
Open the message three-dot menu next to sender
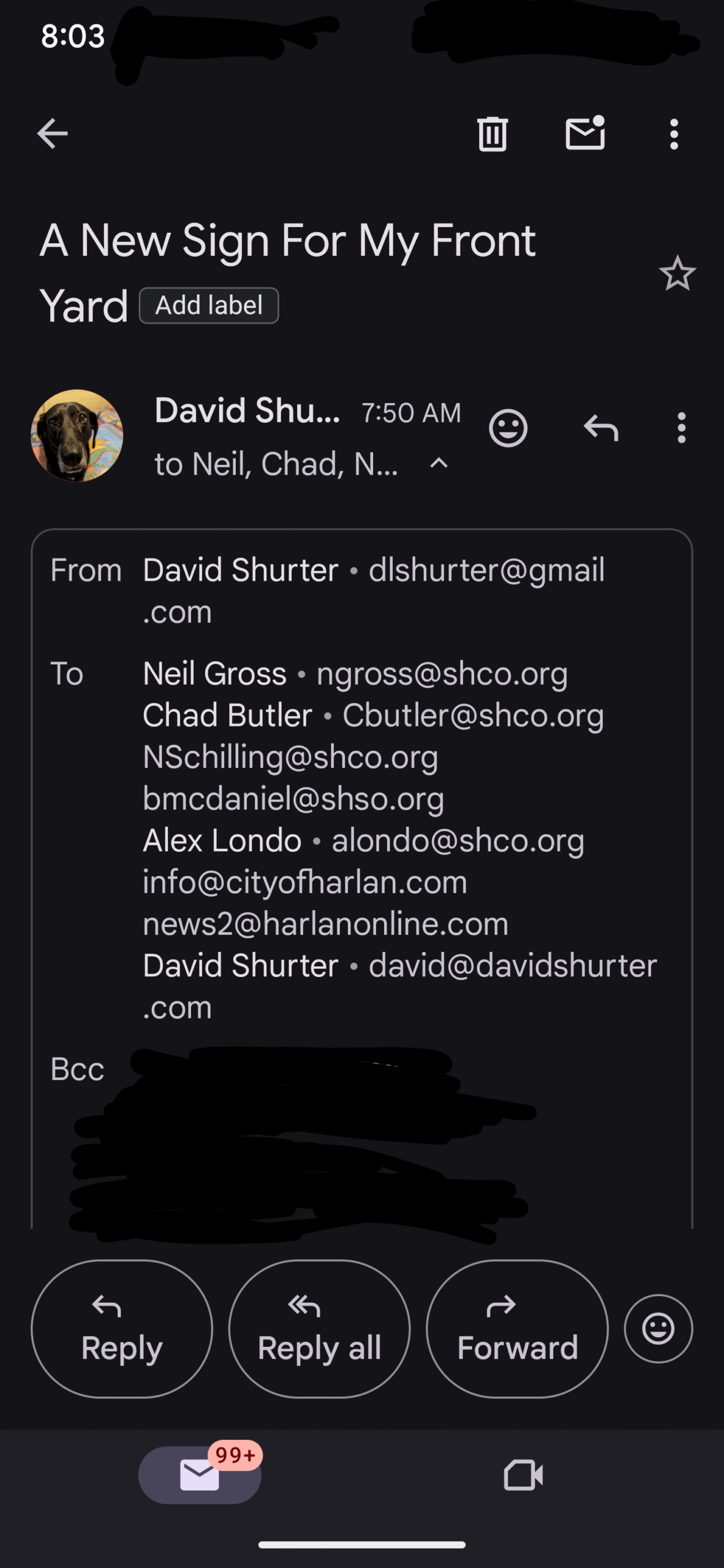pyautogui.click(x=681, y=428)
